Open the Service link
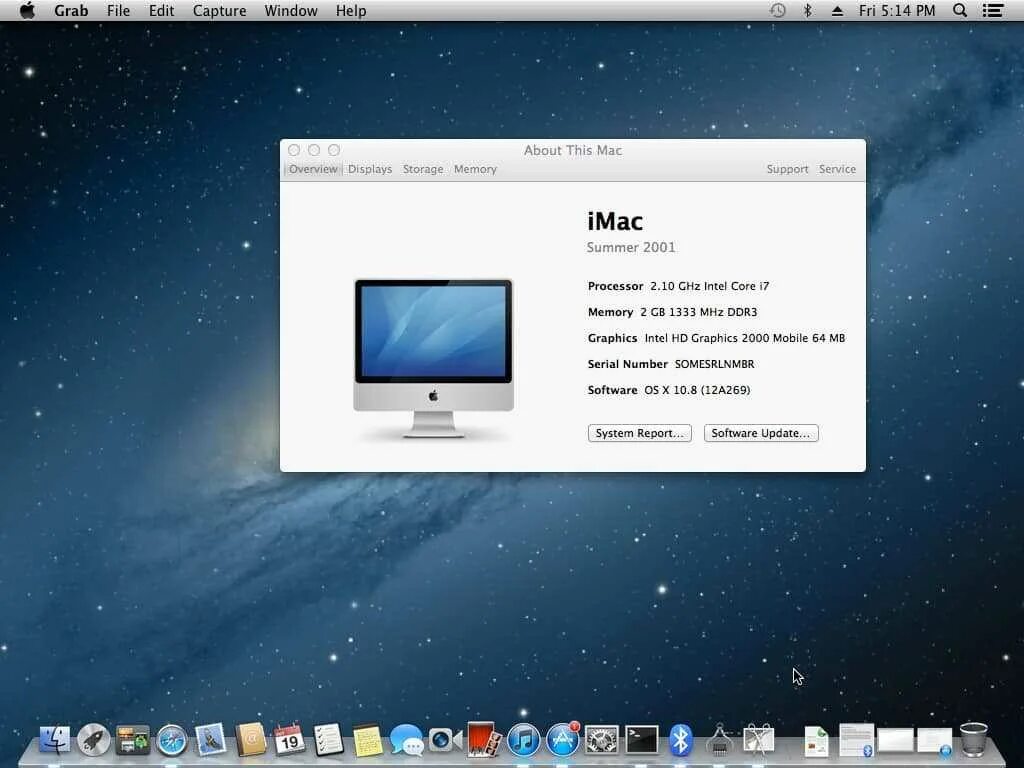Viewport: 1024px width, 768px height. (x=837, y=169)
